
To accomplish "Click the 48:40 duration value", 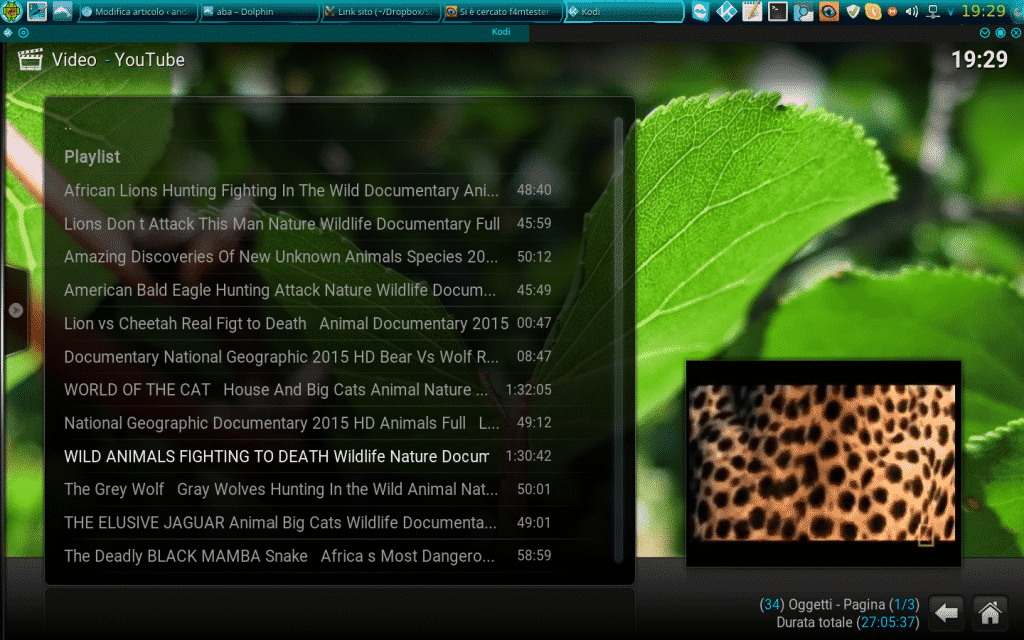I will click(x=534, y=190).
